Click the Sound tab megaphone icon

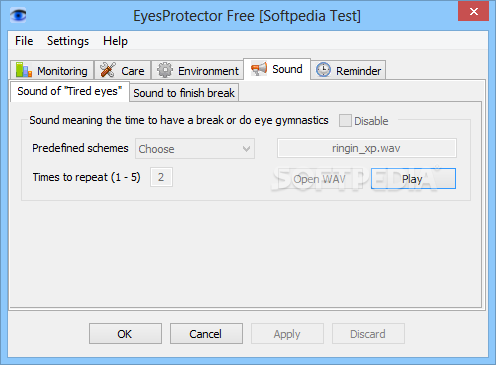point(259,69)
